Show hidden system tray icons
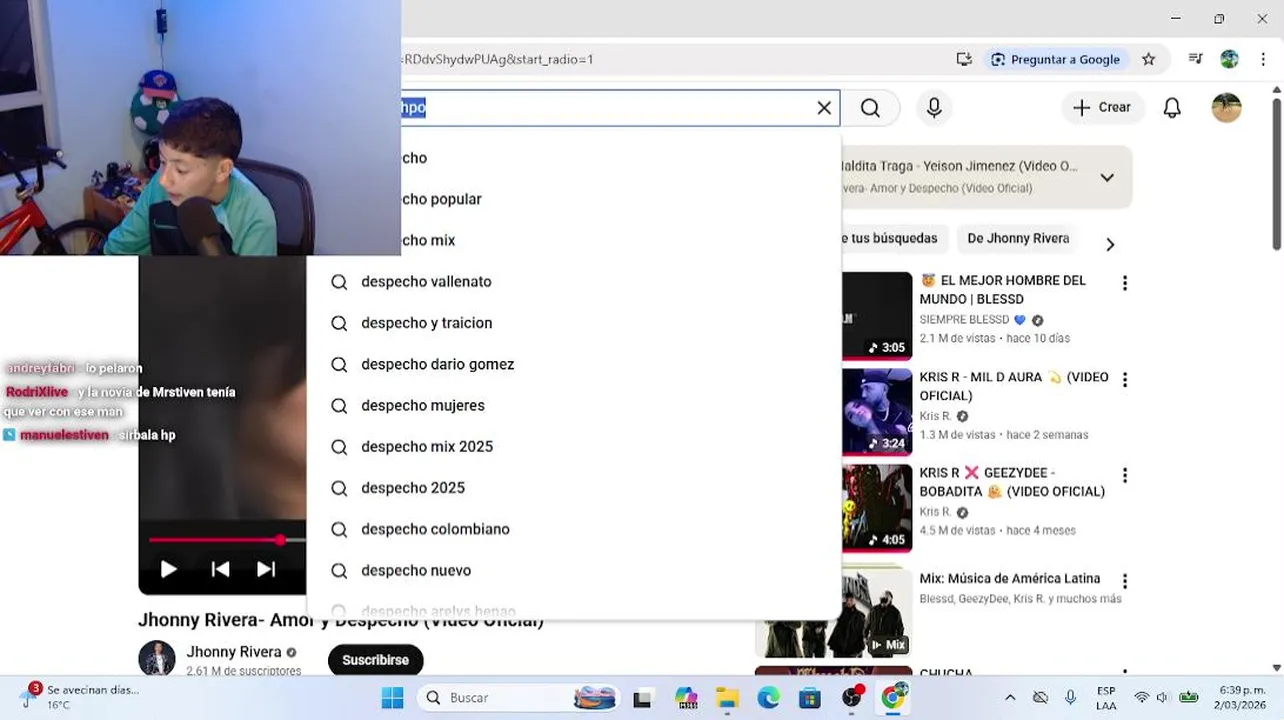The height and width of the screenshot is (720, 1284). 1010,698
